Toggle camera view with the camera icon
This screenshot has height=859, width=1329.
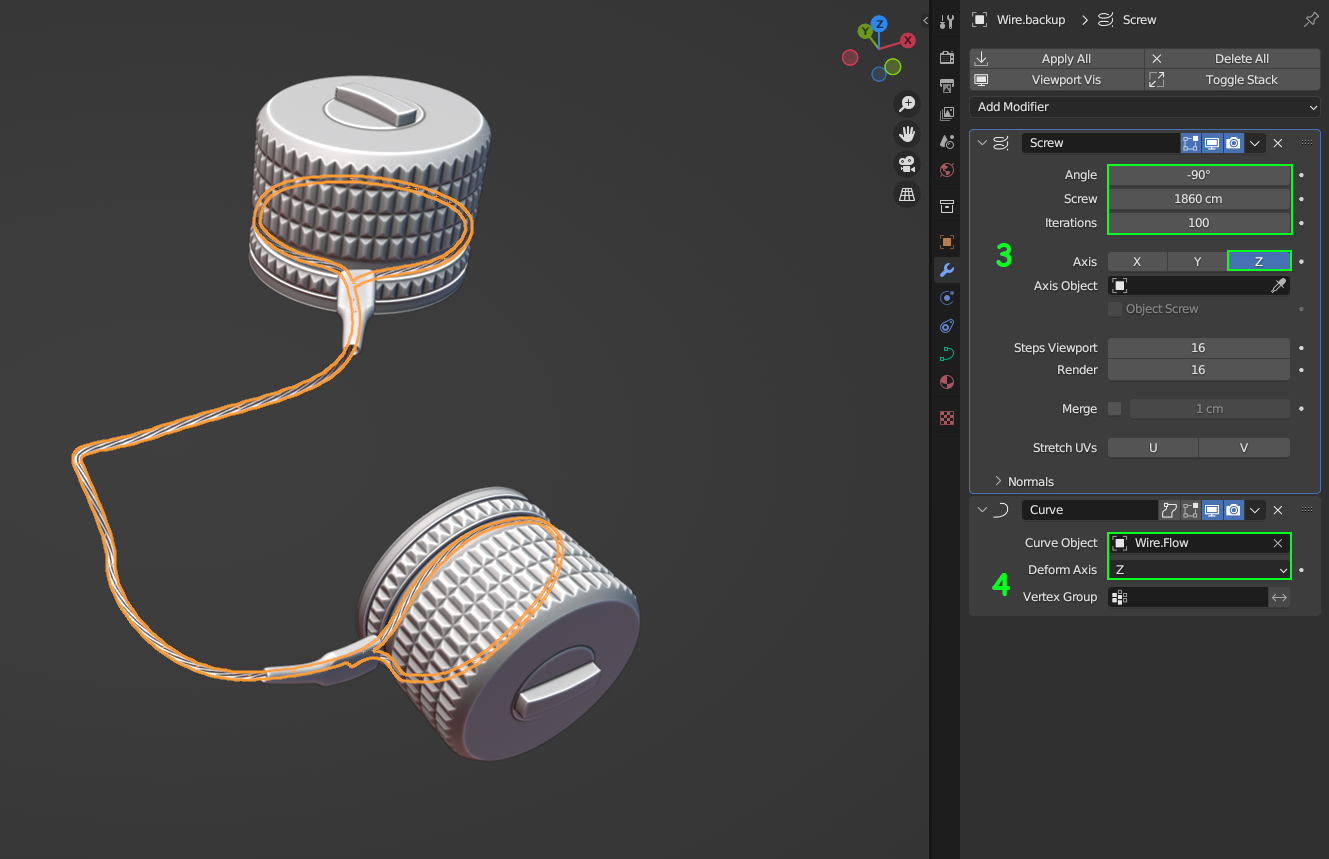[x=907, y=164]
